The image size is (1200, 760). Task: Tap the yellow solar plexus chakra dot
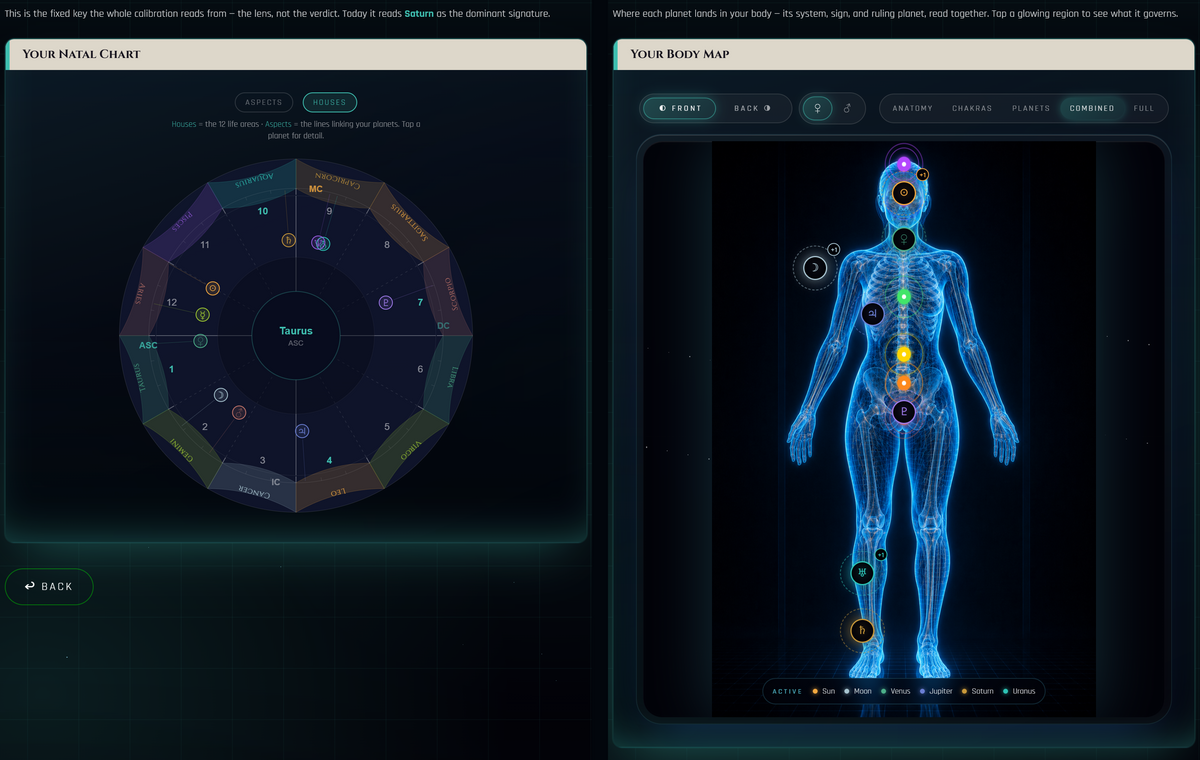tap(904, 354)
